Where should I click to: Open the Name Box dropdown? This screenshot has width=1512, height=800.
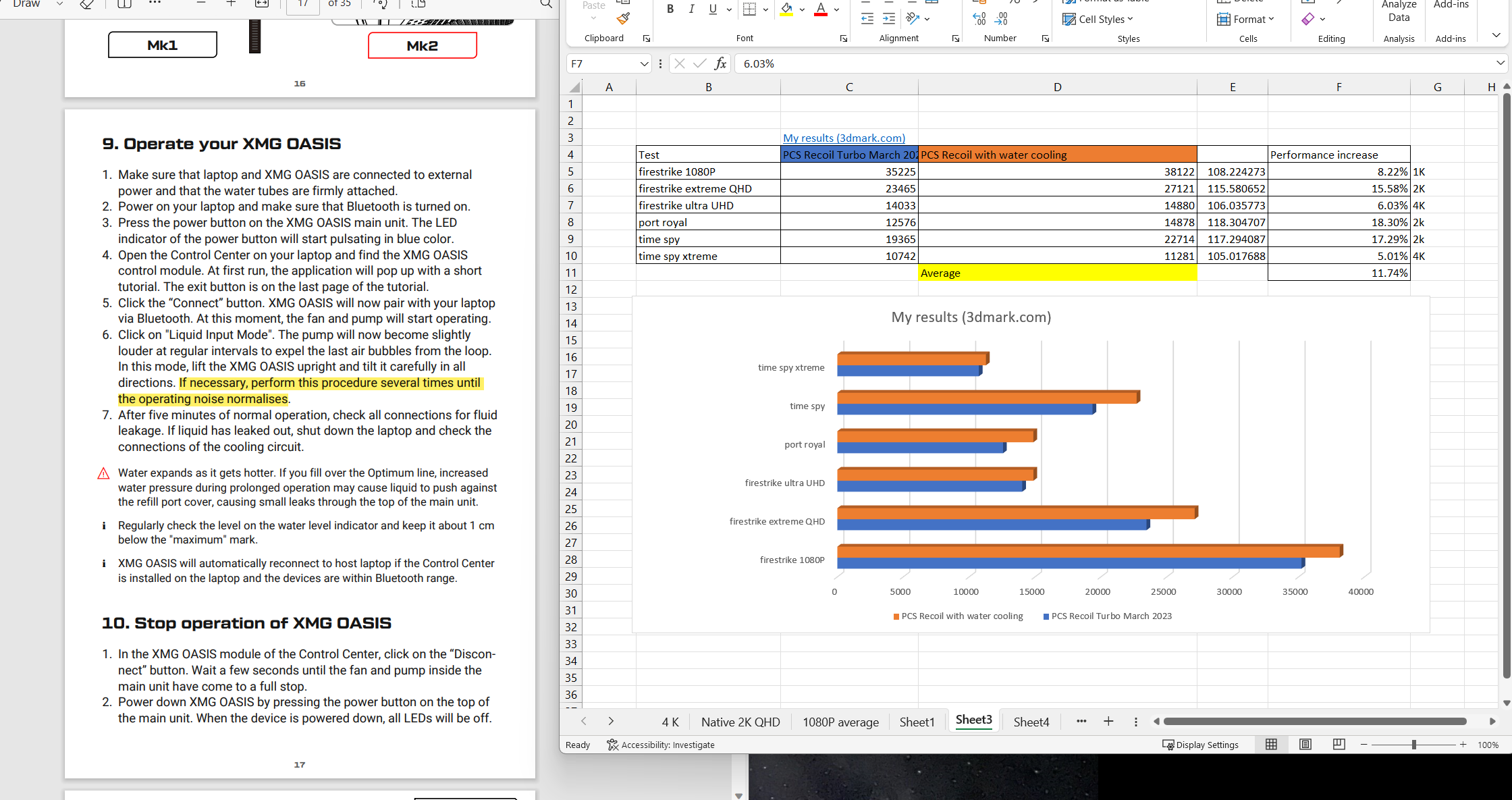[644, 63]
